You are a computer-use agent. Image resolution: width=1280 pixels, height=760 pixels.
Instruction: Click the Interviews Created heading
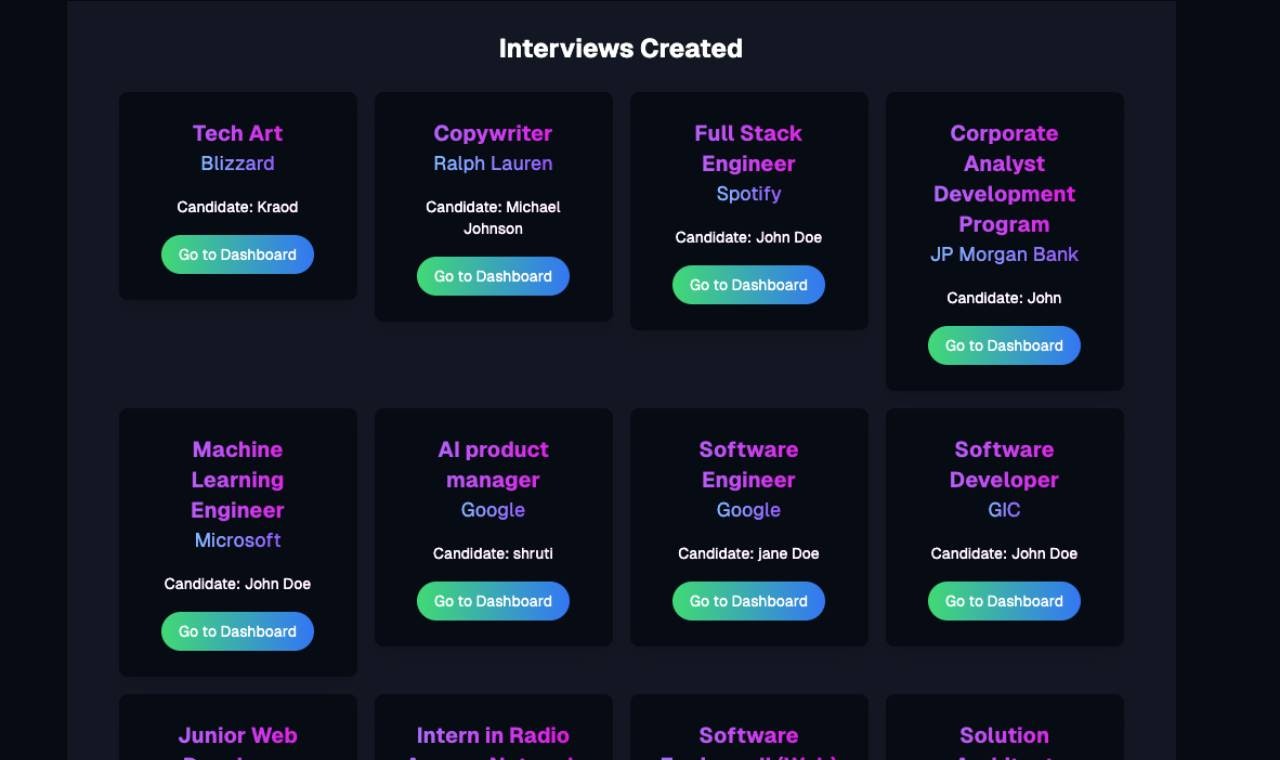coord(621,48)
